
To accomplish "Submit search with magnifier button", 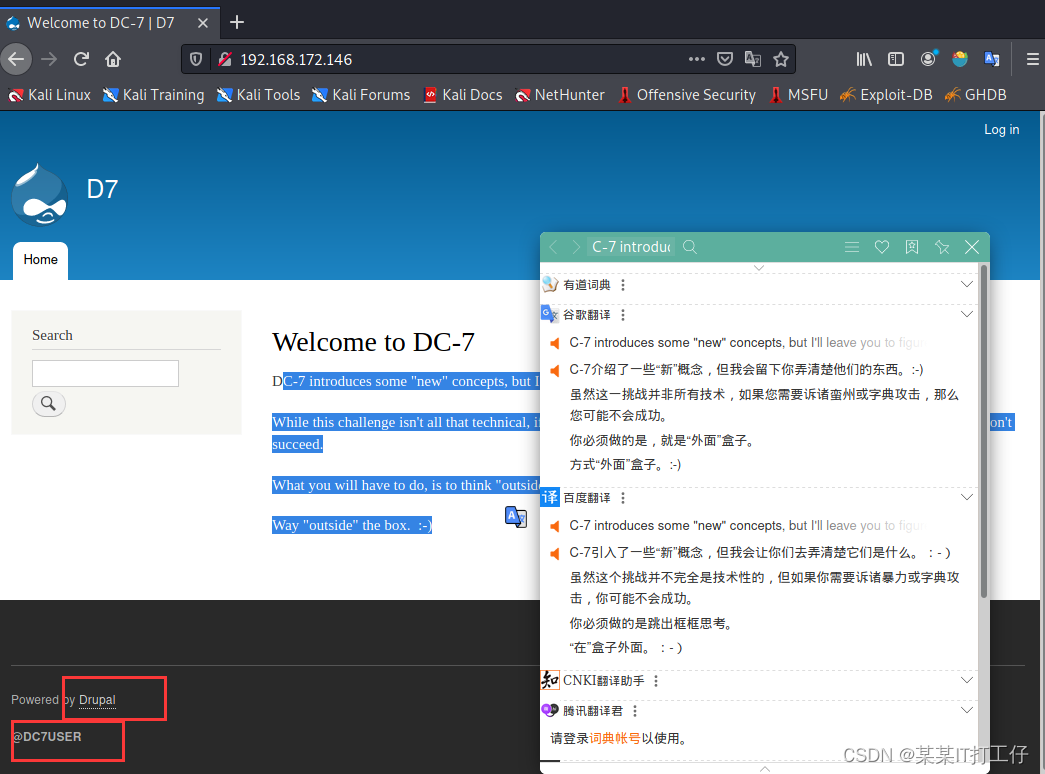I will (x=49, y=403).
